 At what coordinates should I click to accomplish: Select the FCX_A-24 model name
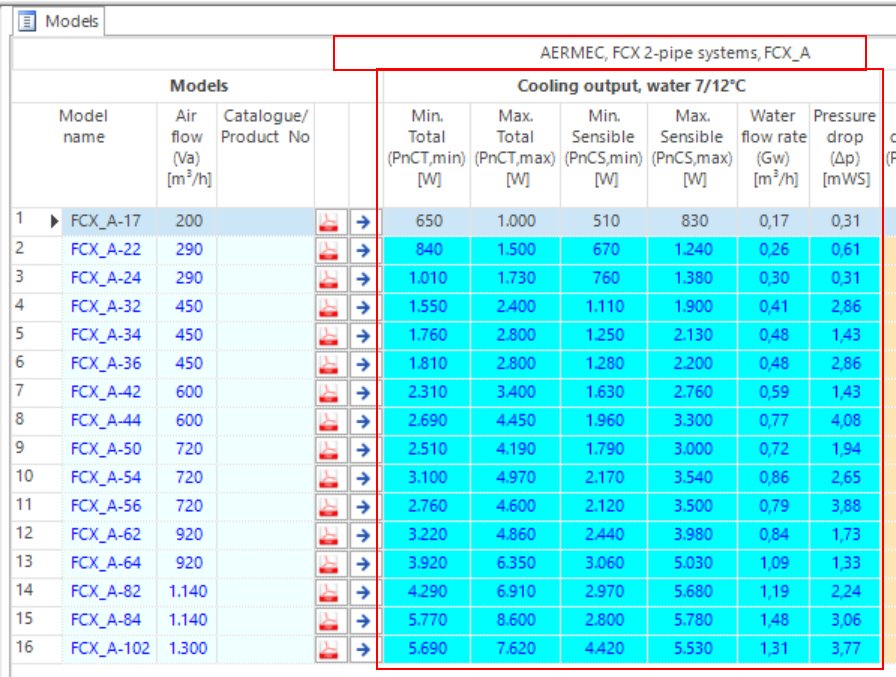coord(104,279)
